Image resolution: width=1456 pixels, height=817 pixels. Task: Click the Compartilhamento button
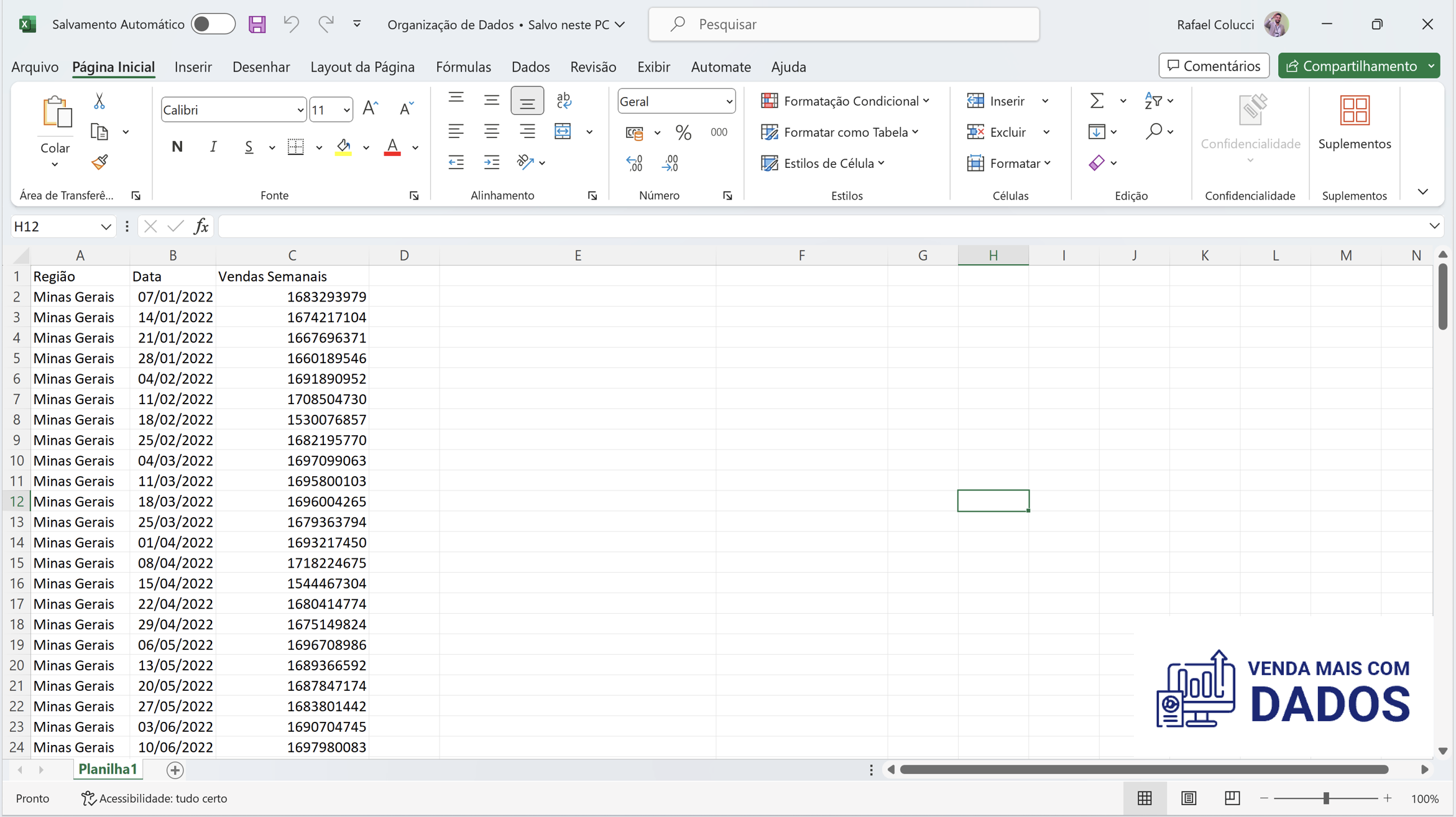[1359, 66]
